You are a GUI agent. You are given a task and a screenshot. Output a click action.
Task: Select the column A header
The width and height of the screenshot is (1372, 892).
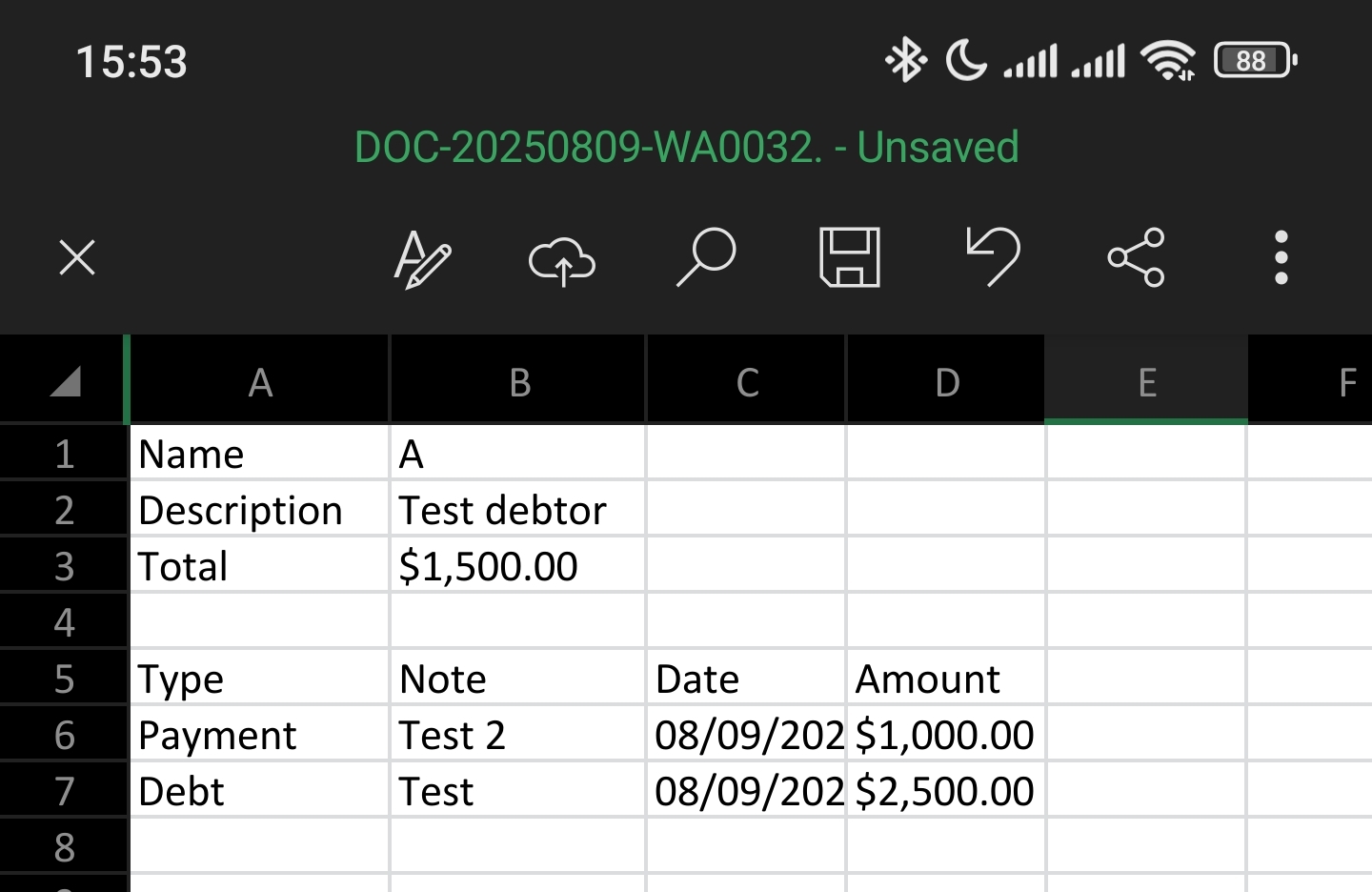click(x=260, y=382)
